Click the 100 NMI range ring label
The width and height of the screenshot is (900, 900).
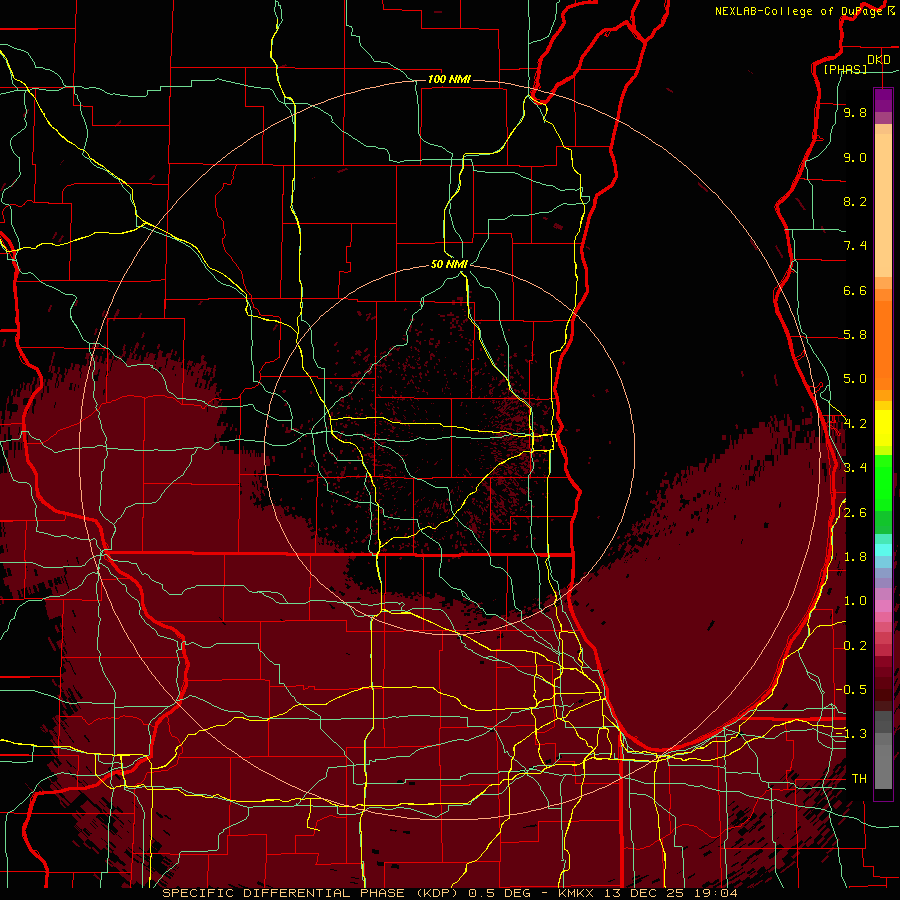(x=449, y=79)
